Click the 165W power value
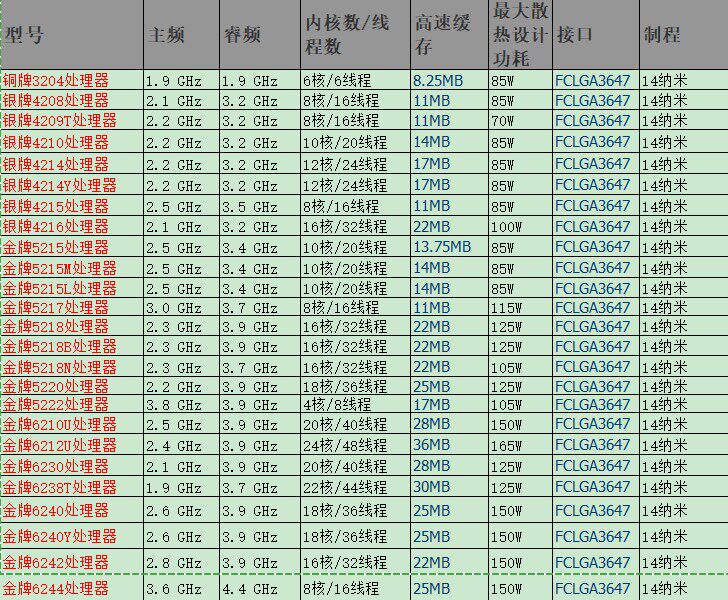Image resolution: width=728 pixels, height=600 pixels. (506, 445)
